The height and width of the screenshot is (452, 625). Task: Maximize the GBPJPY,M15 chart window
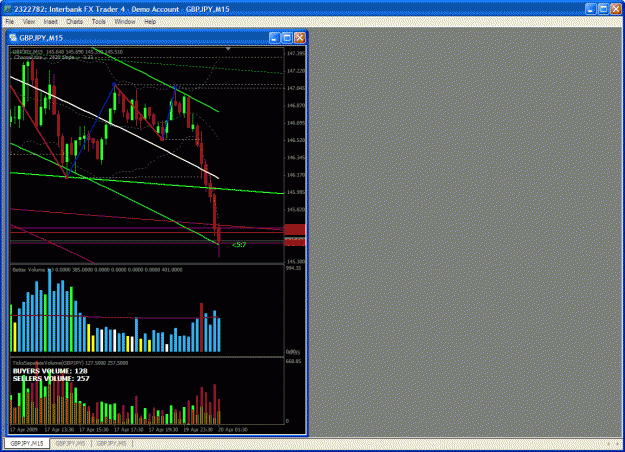287,38
